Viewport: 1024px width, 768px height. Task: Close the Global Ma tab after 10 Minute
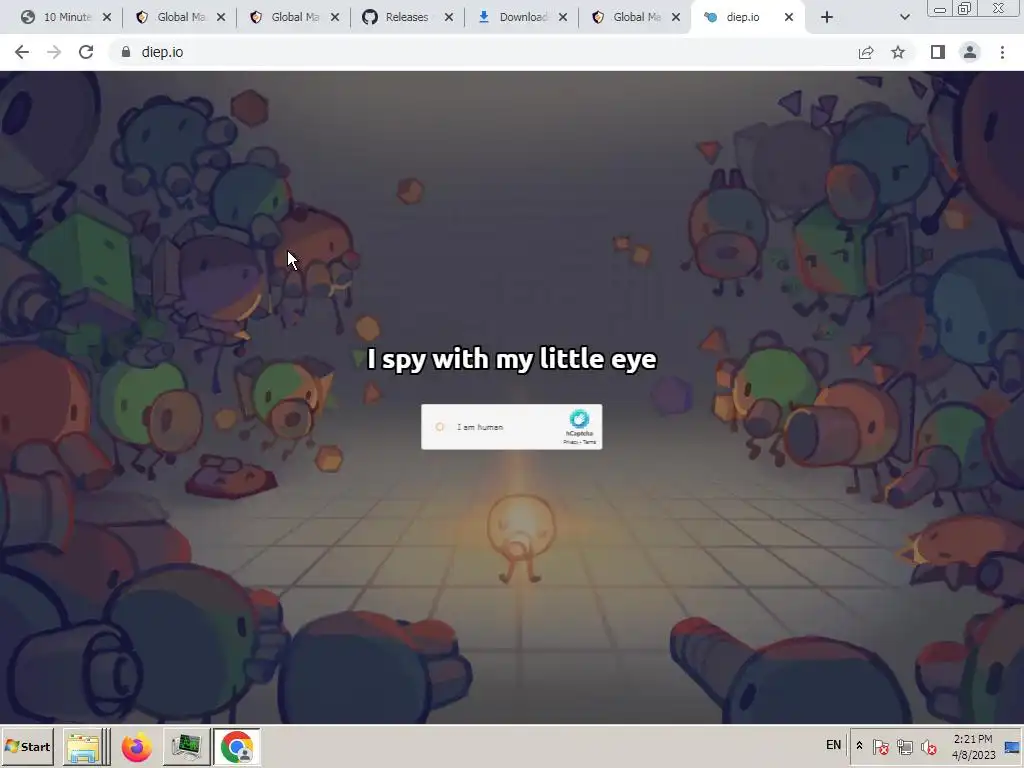click(x=221, y=17)
